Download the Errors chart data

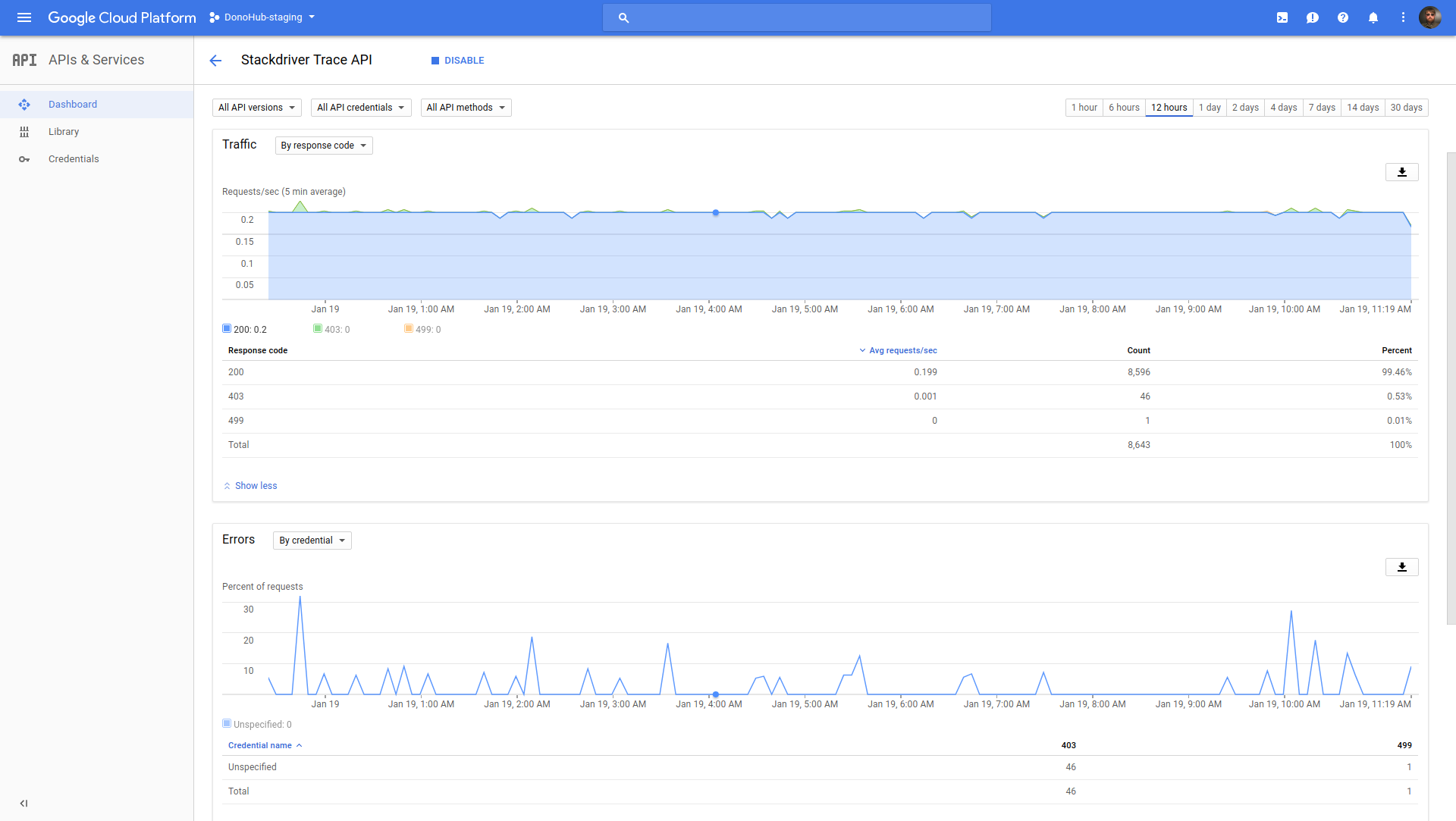(1401, 567)
